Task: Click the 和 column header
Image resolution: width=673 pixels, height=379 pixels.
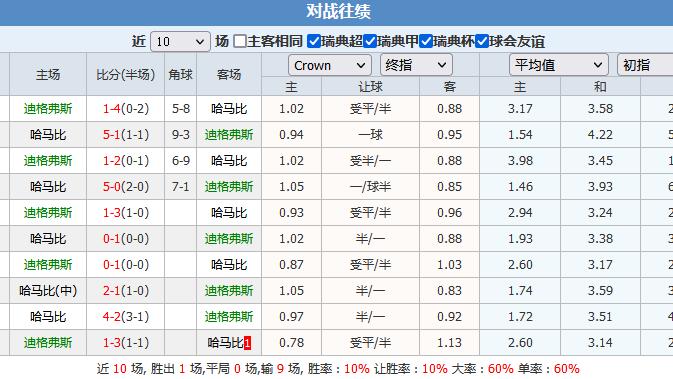Action: point(600,87)
